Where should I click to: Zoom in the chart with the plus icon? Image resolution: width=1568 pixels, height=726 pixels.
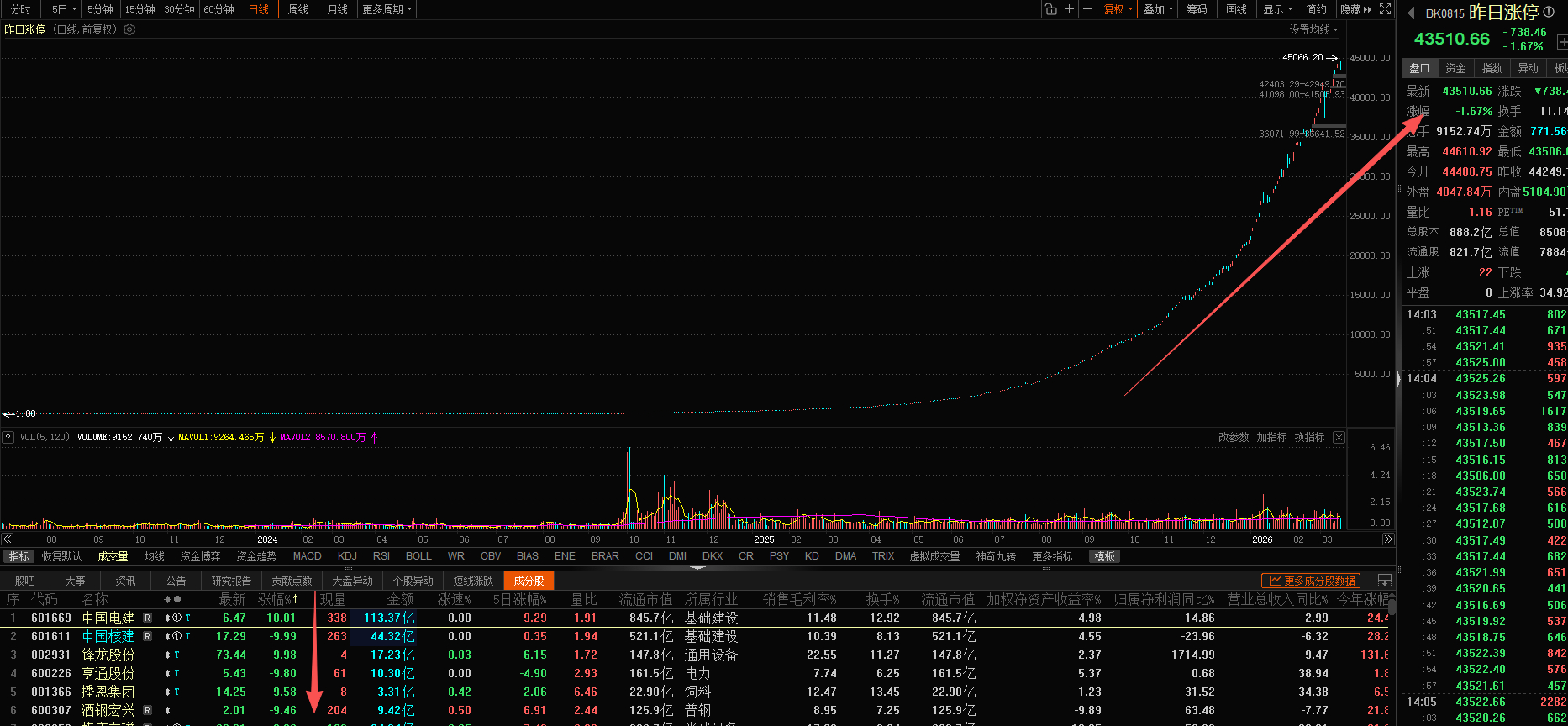tap(1070, 9)
